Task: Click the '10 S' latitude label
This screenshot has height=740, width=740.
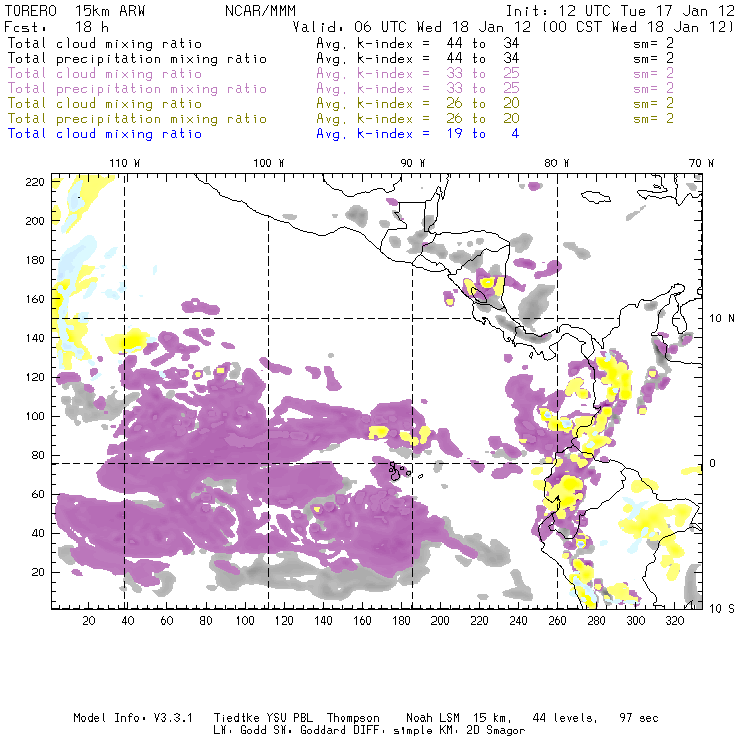Action: click(722, 609)
